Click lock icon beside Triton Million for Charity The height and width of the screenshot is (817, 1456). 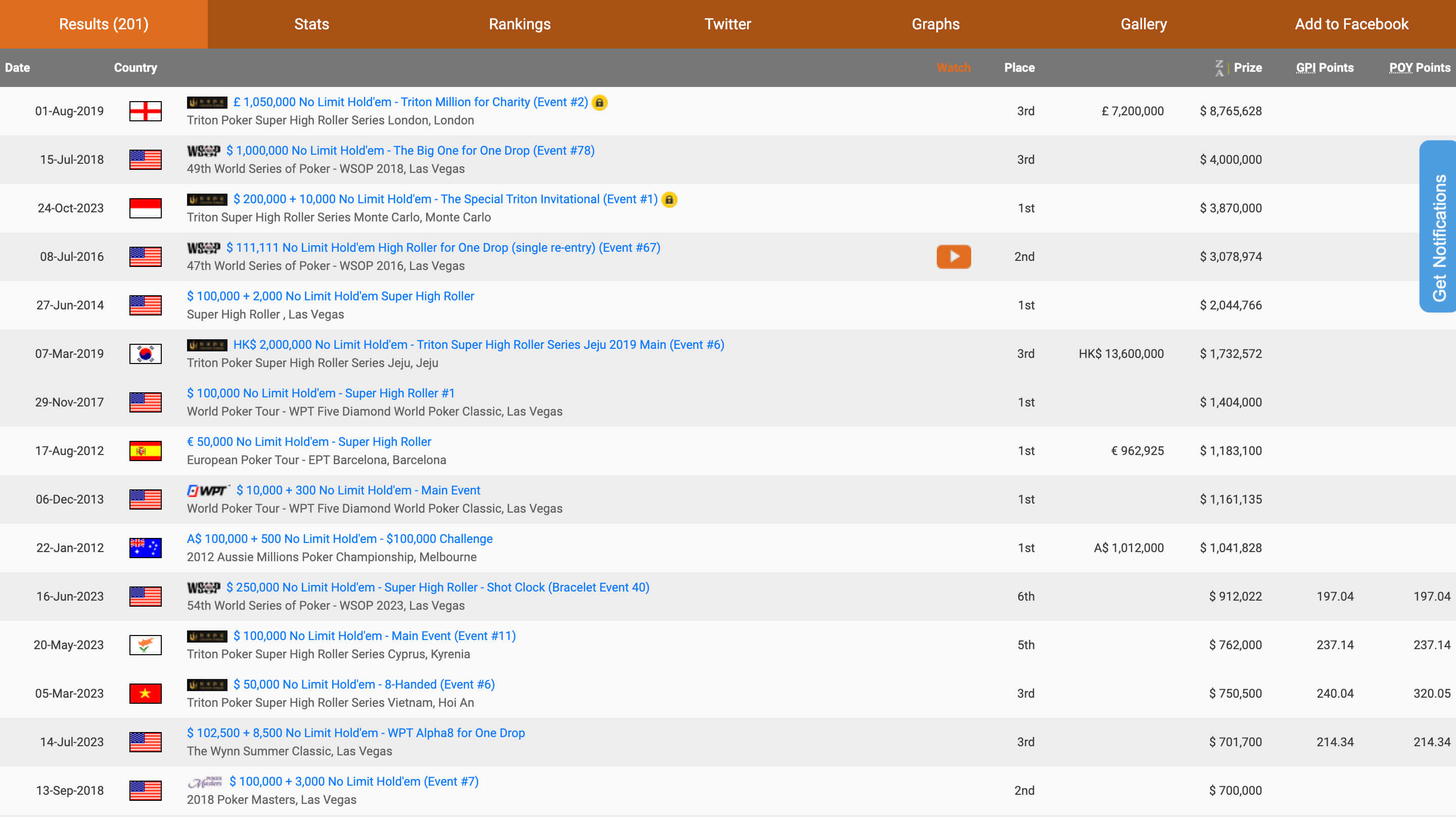tap(600, 102)
